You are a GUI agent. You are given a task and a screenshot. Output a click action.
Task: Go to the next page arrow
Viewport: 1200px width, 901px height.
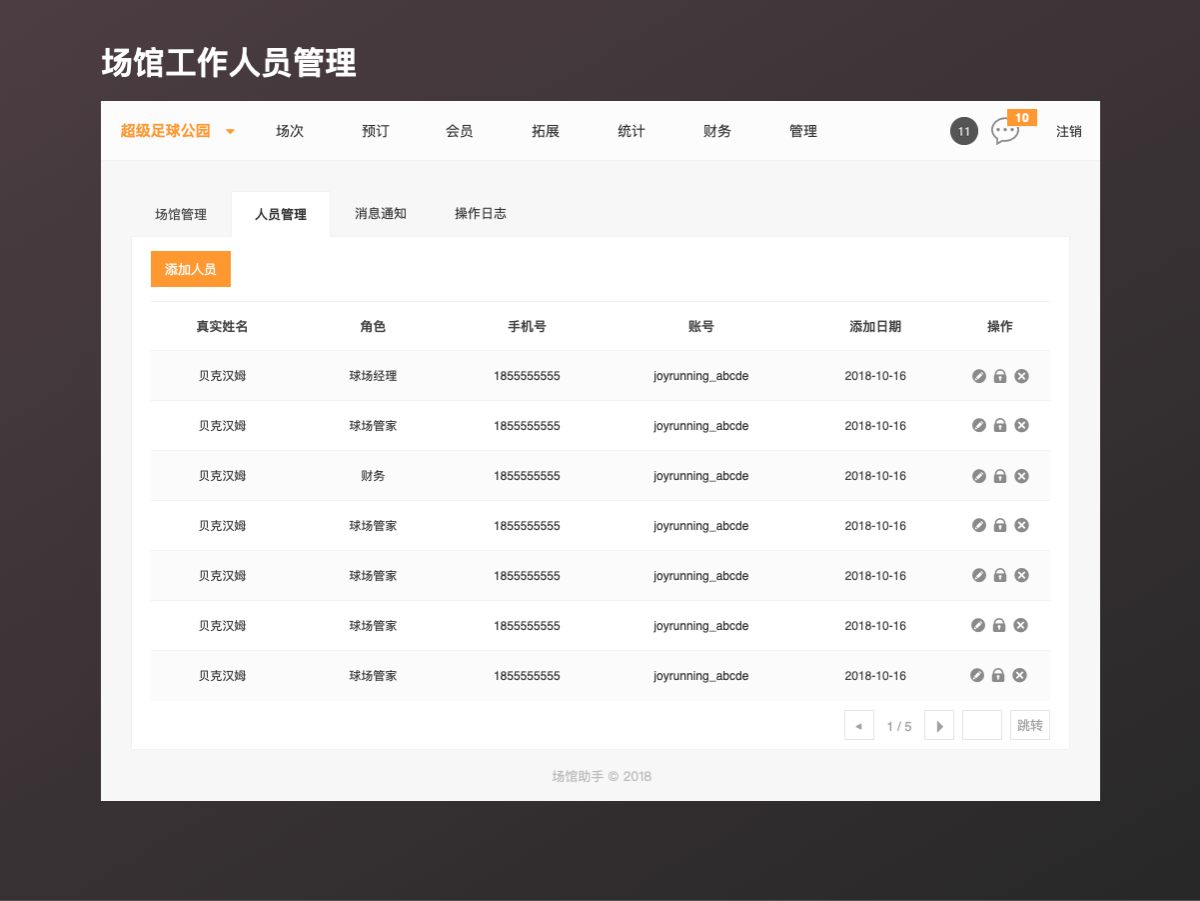click(x=939, y=725)
